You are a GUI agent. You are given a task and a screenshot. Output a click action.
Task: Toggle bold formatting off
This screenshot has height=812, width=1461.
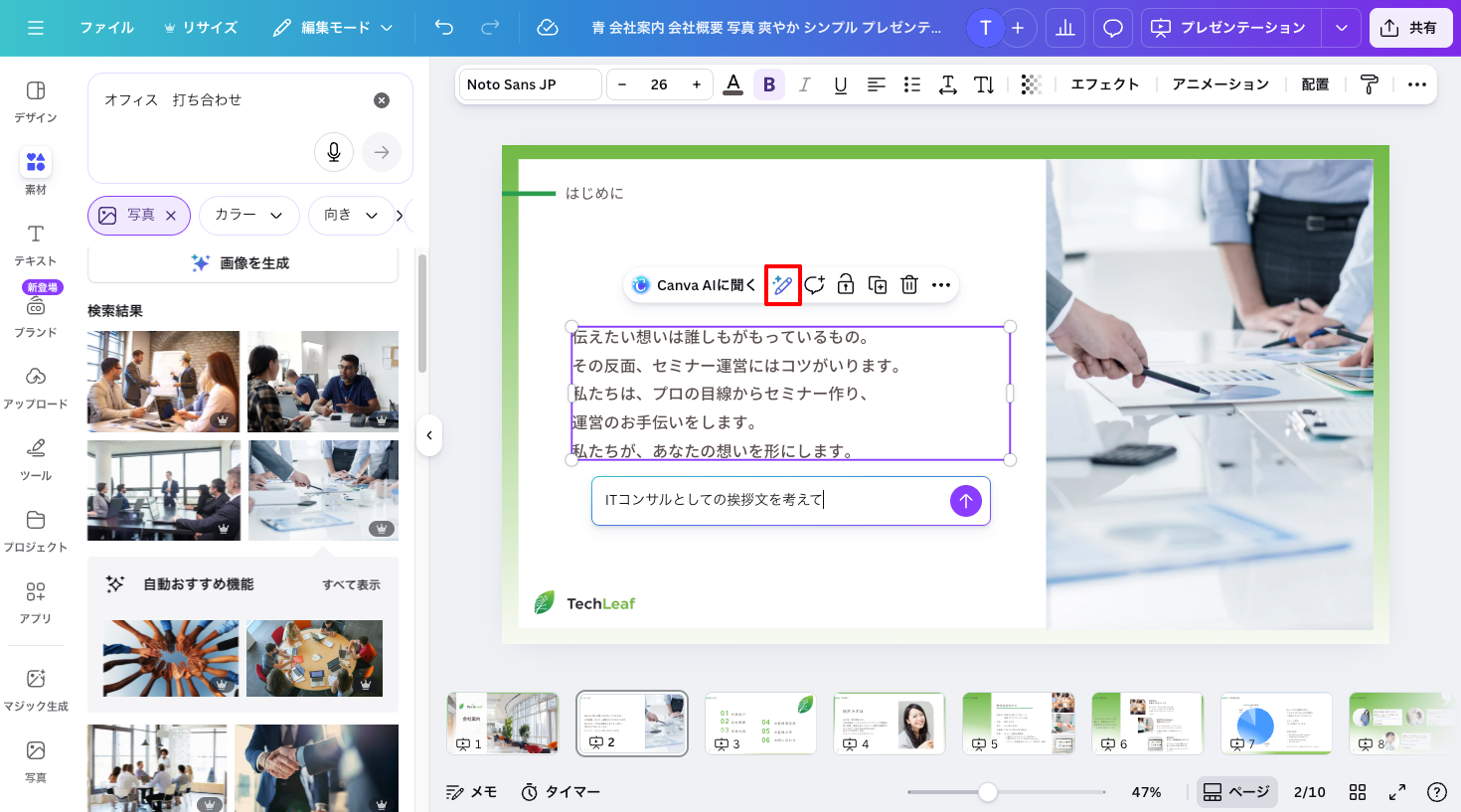pyautogui.click(x=768, y=84)
